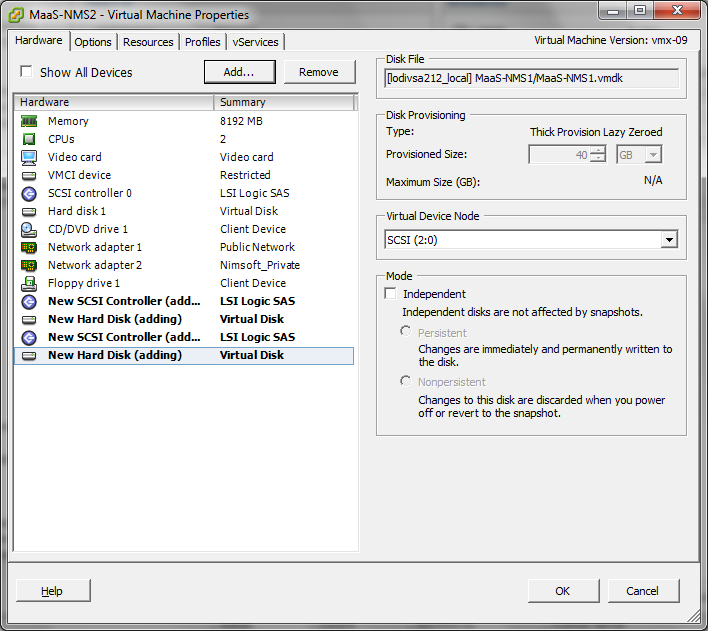Click the Cancel button

click(x=643, y=591)
